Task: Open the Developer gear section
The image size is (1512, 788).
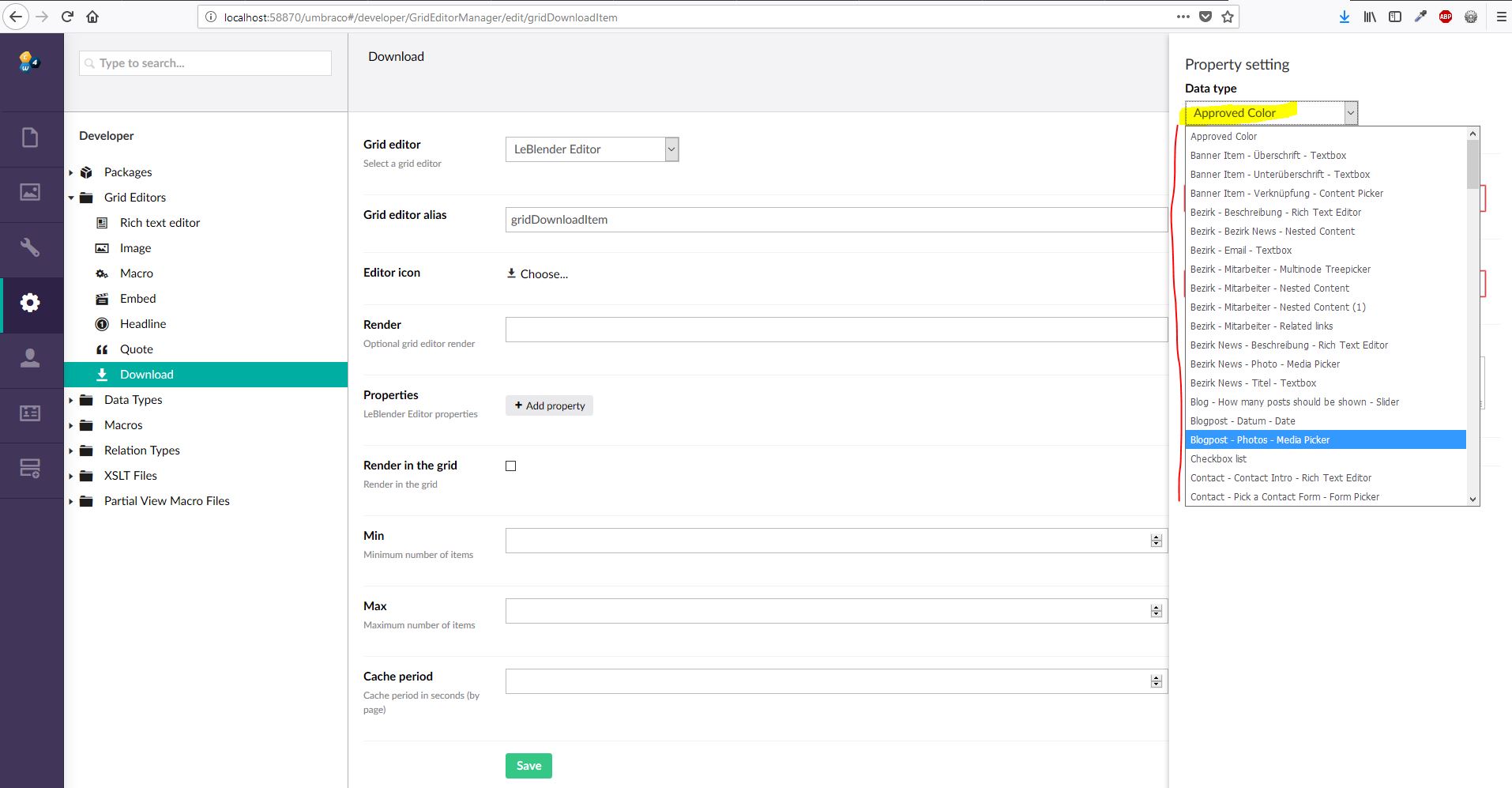Action: coord(30,303)
